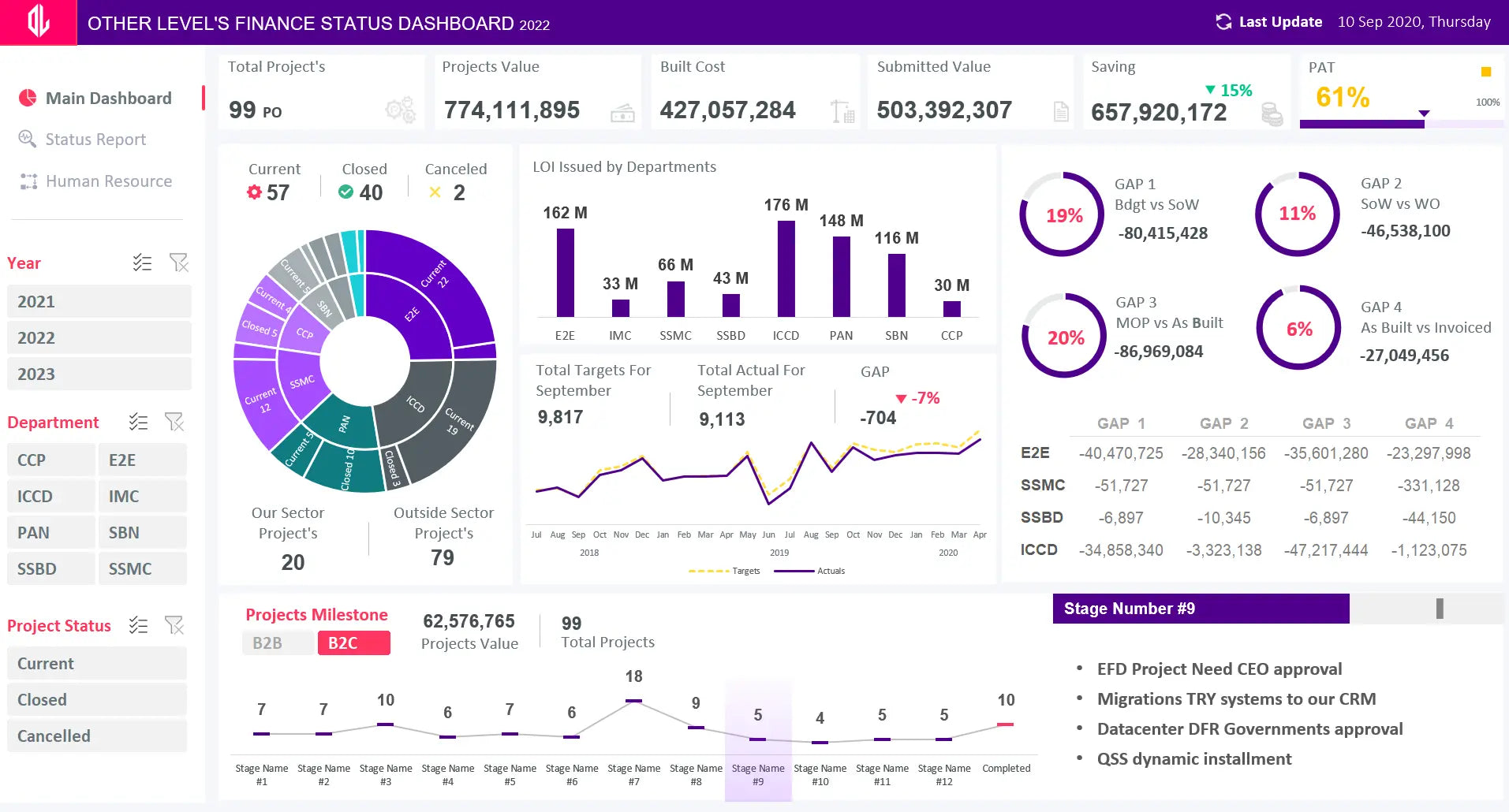Clear the Project Status filter icon
The image size is (1509, 812).
click(174, 625)
